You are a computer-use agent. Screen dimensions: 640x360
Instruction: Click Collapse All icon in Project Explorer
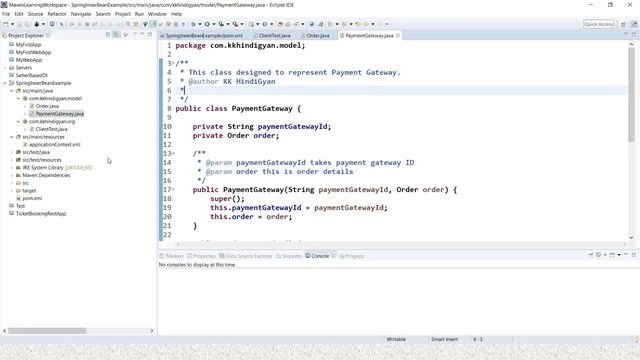pyautogui.click(x=108, y=35)
